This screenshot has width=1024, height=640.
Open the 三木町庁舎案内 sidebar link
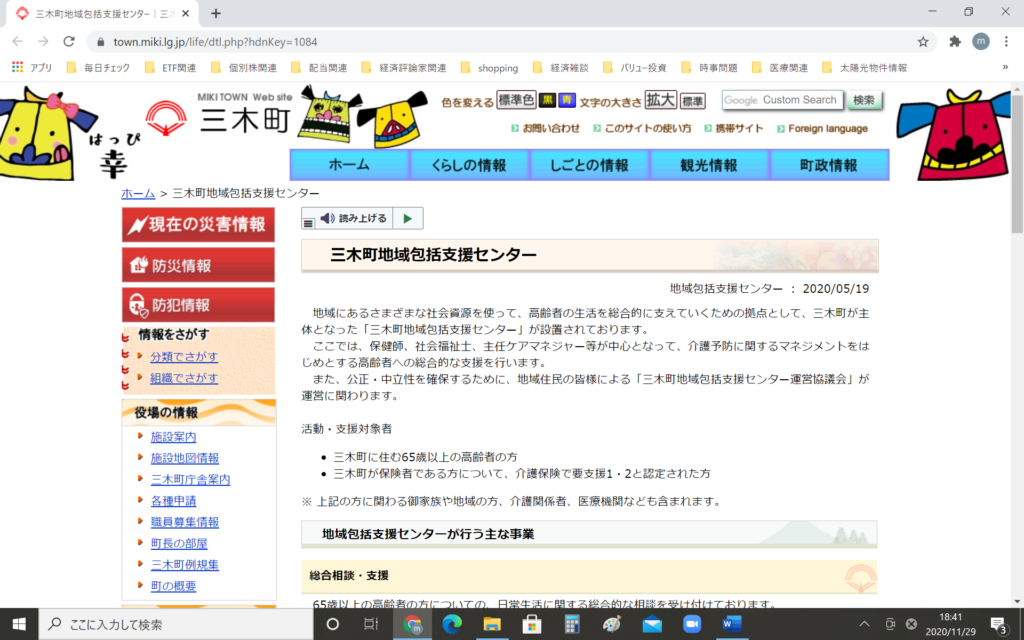pyautogui.click(x=191, y=479)
